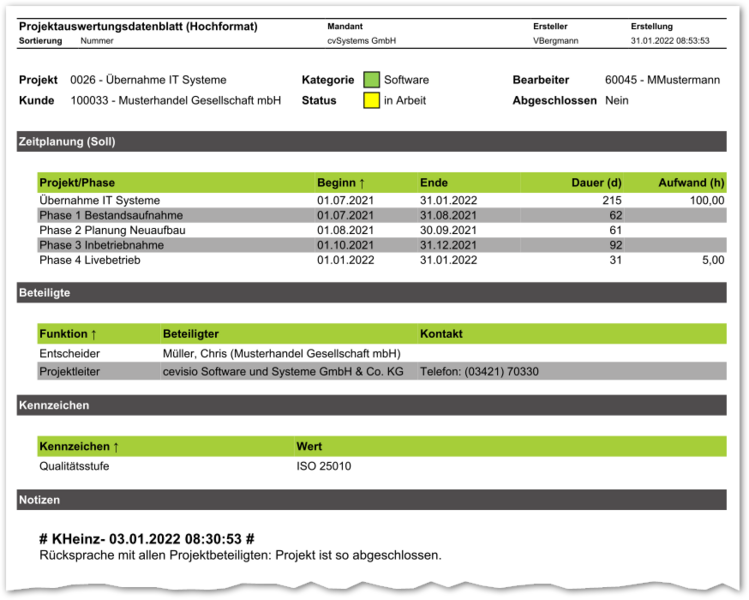749x600 pixels.
Task: Select the row name Übernahme IT Systeme
Action: pyautogui.click(x=99, y=200)
